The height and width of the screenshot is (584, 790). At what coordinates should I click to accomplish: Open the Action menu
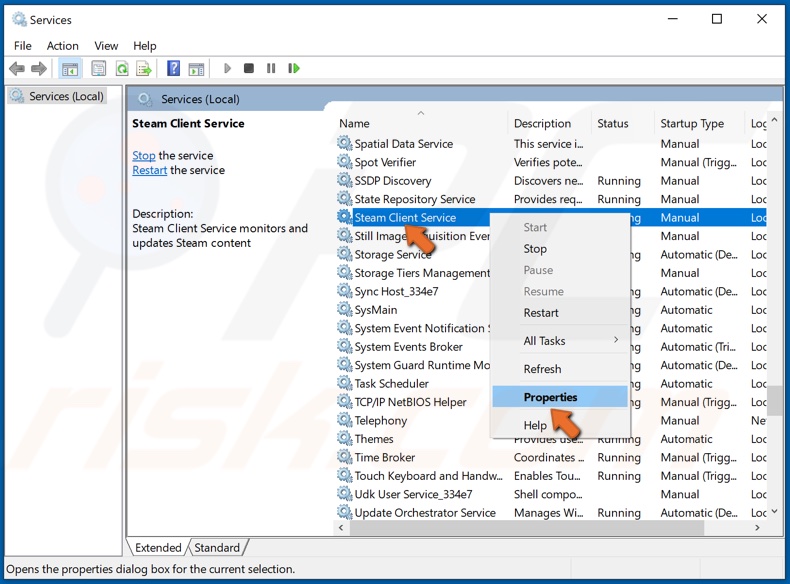coord(62,46)
